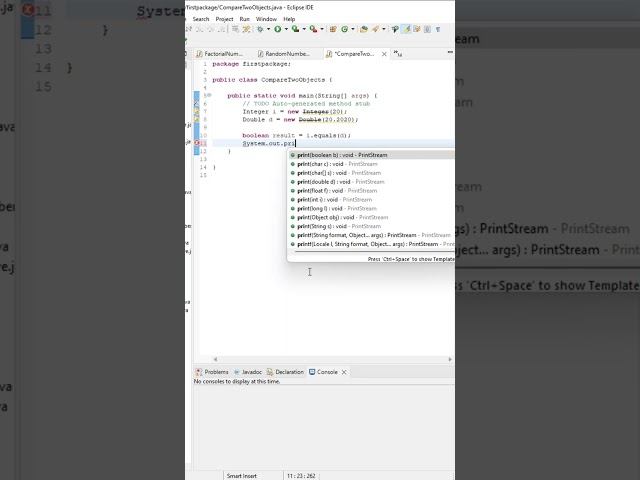
Task: Click the task marker on line 6
Action: click(197, 104)
